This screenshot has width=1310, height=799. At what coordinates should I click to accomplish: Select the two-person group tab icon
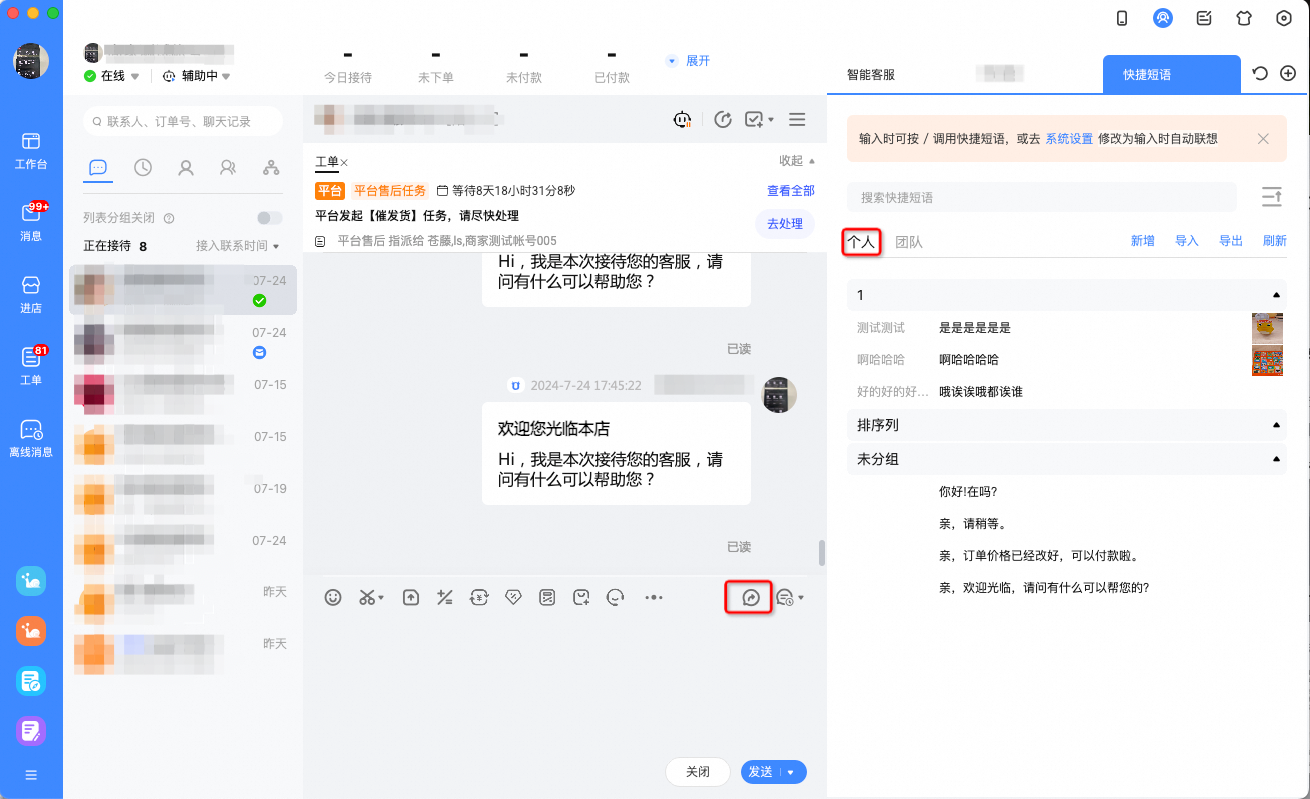pos(228,168)
